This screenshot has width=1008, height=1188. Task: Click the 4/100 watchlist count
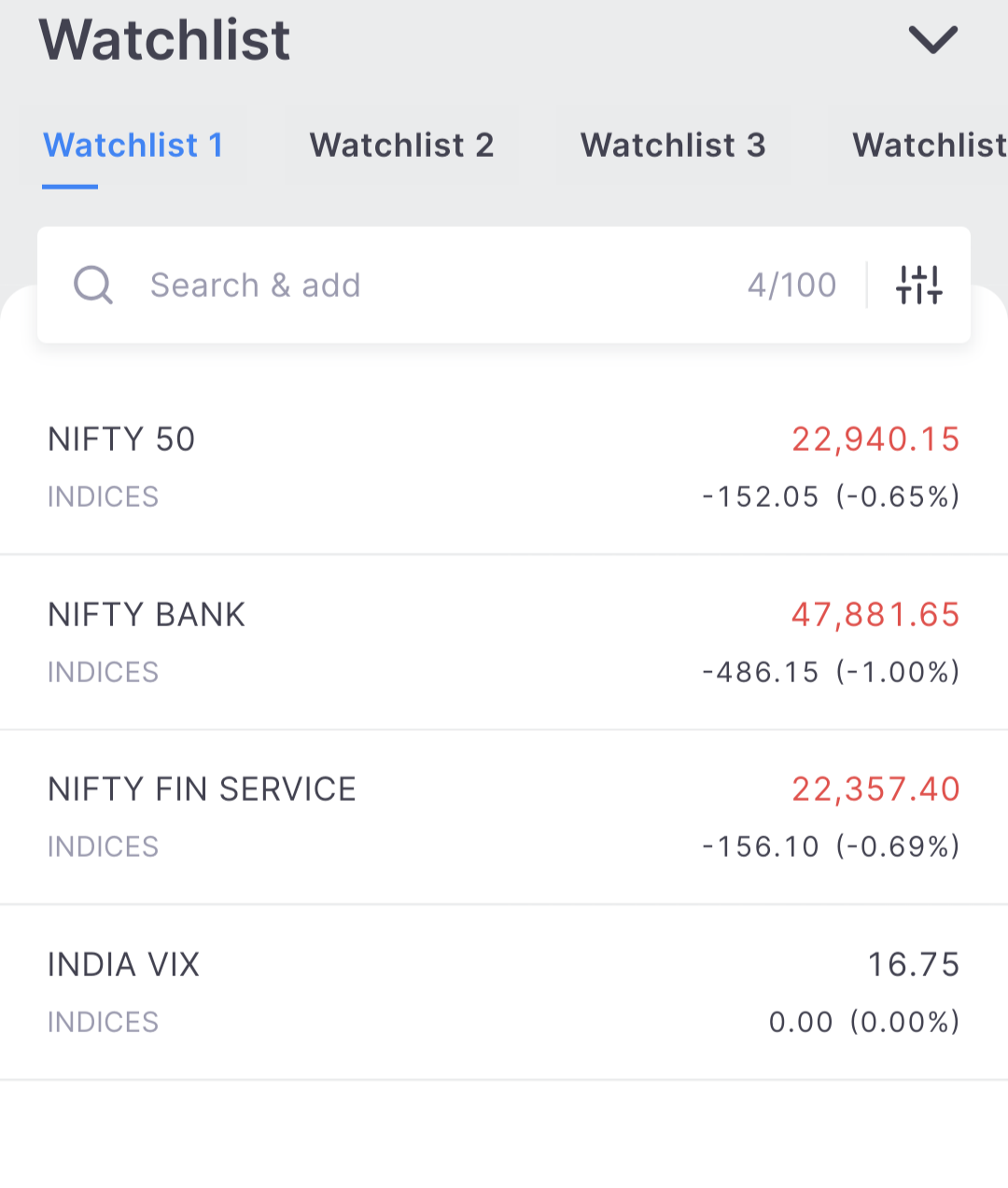791,285
